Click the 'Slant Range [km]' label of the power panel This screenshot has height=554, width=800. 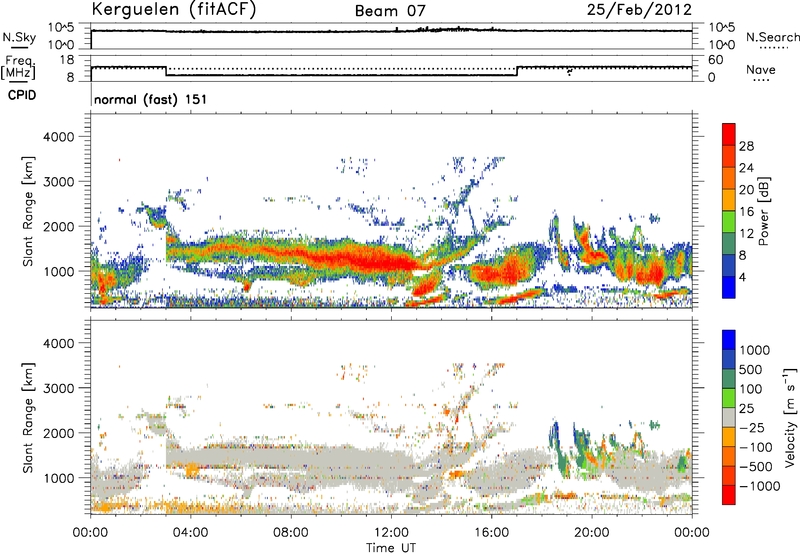coord(28,211)
